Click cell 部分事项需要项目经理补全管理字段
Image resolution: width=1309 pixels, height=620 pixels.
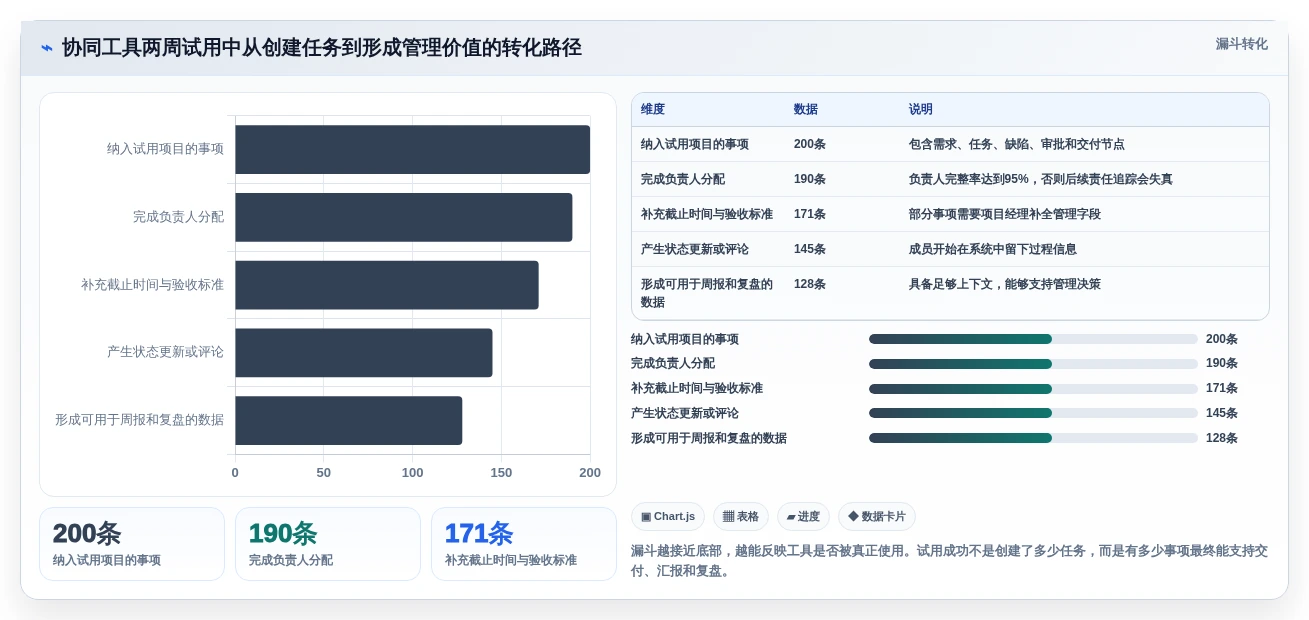(1005, 214)
